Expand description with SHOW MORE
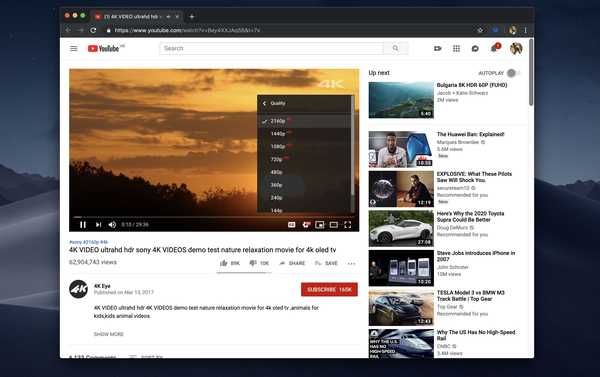The width and height of the screenshot is (600, 377). (x=109, y=334)
